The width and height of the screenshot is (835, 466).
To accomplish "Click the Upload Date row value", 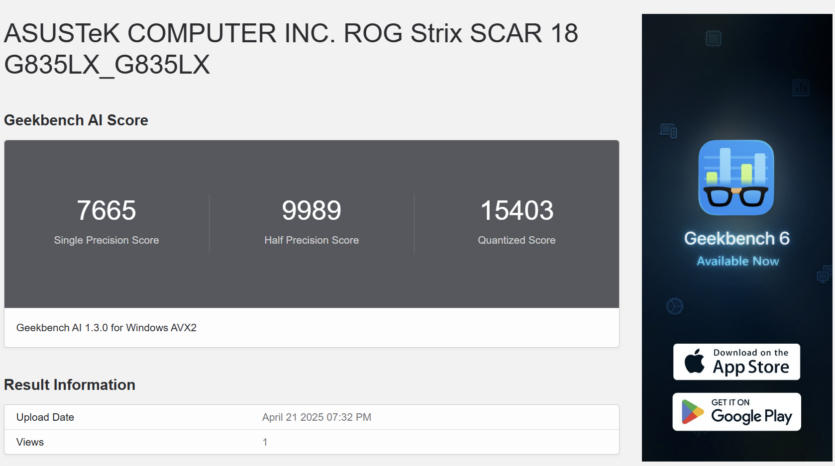I will (316, 418).
